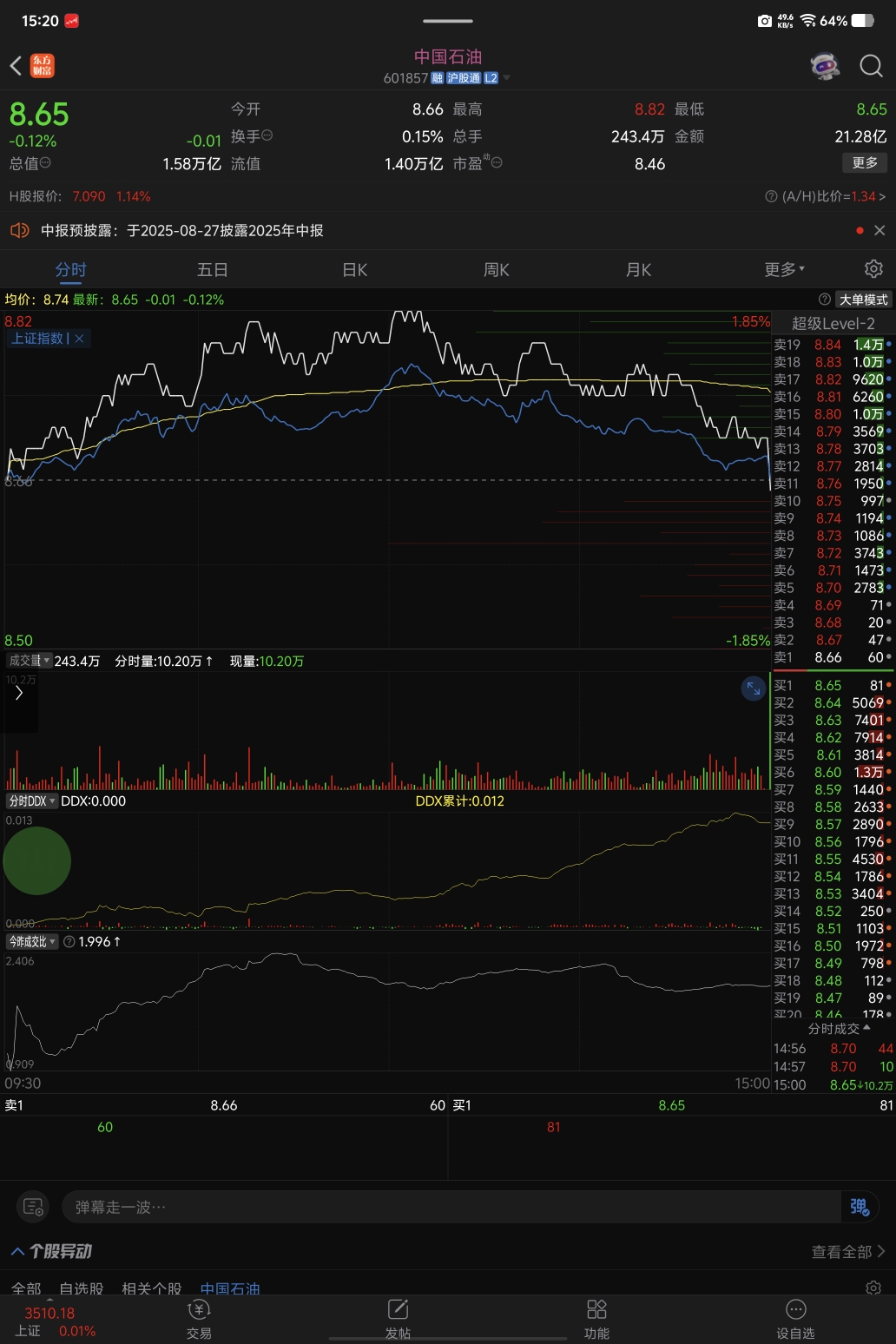Switch to the 五日 tab
Image resolution: width=896 pixels, height=1344 pixels.
click(213, 270)
